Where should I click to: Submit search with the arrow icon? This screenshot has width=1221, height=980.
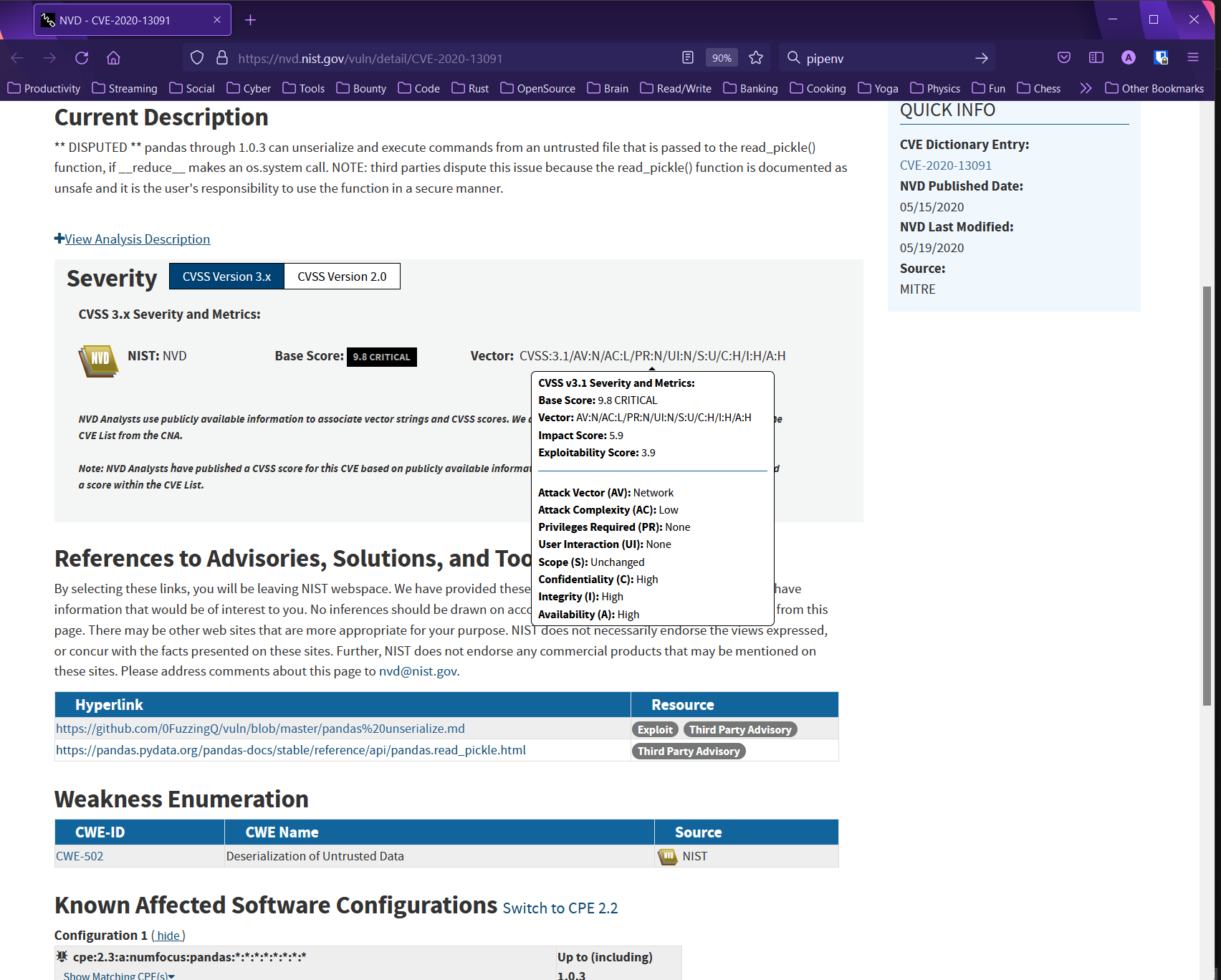point(982,58)
